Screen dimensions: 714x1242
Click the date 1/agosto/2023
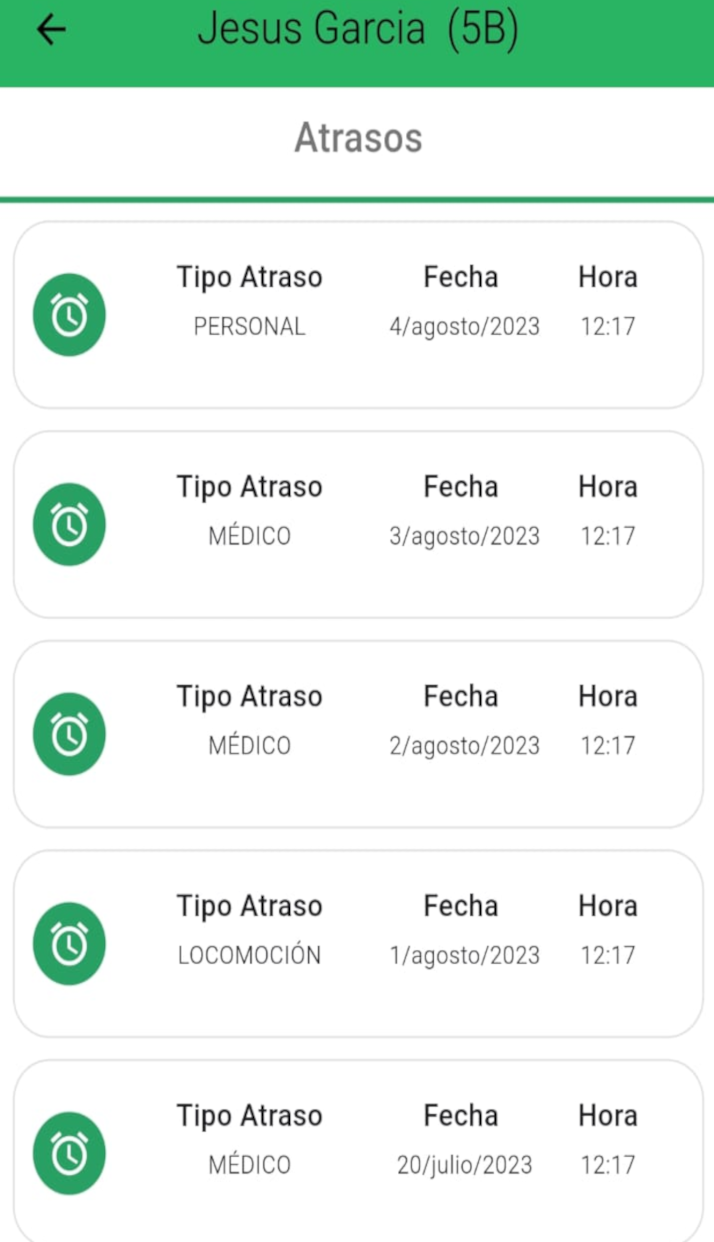[x=464, y=955]
